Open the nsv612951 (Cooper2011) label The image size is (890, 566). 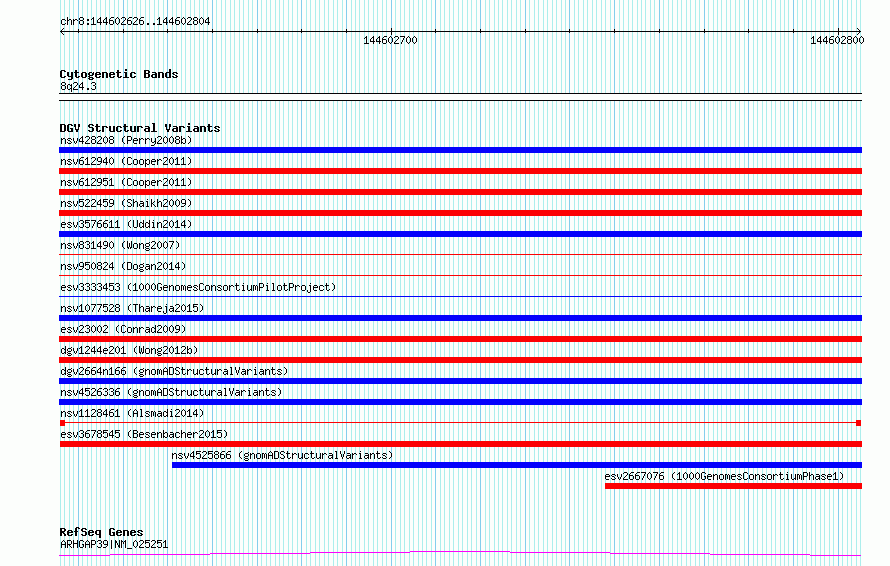tap(126, 182)
